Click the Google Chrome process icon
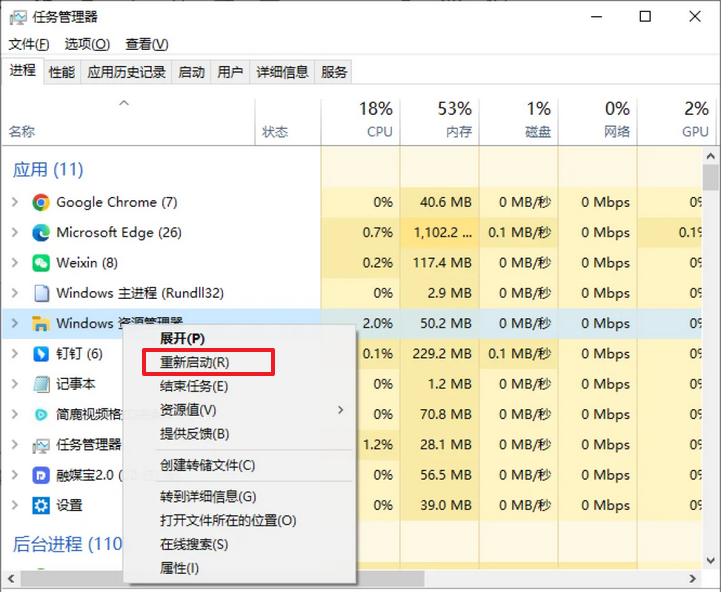 [41, 202]
